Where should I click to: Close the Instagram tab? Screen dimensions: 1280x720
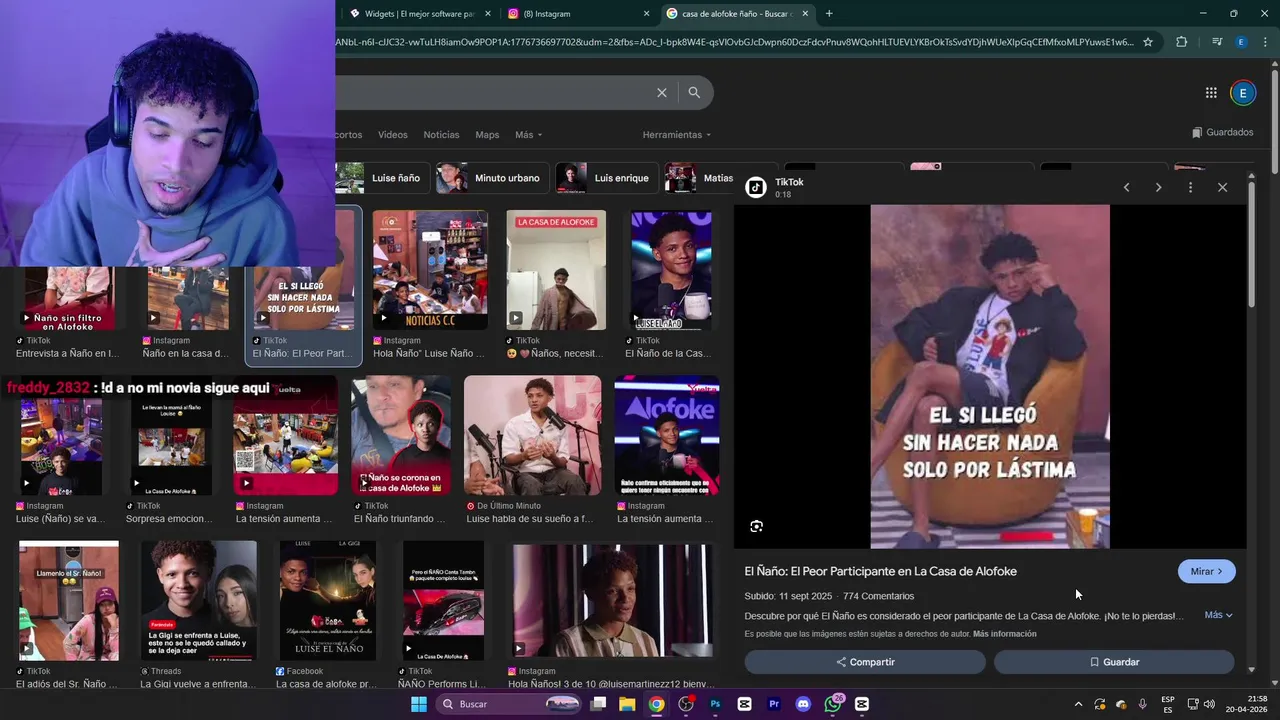(x=646, y=14)
